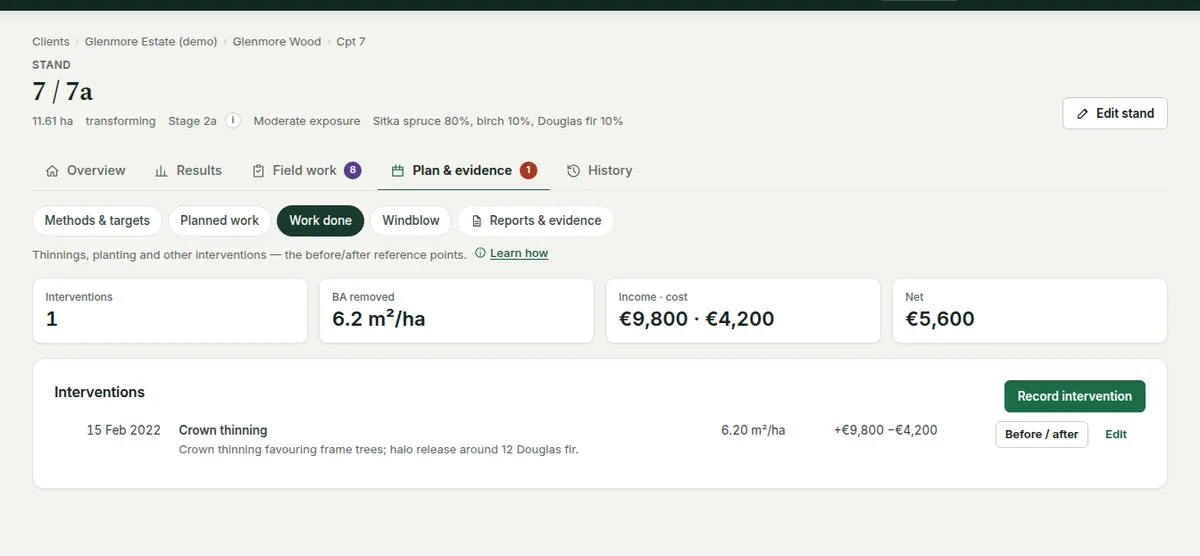This screenshot has width=1200, height=556.
Task: Select the Methods & targets pill
Action: tap(97, 221)
